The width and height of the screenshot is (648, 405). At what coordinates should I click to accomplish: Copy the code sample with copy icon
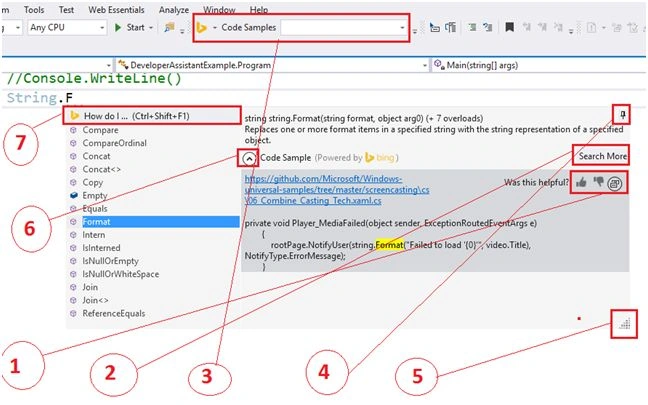[x=615, y=183]
